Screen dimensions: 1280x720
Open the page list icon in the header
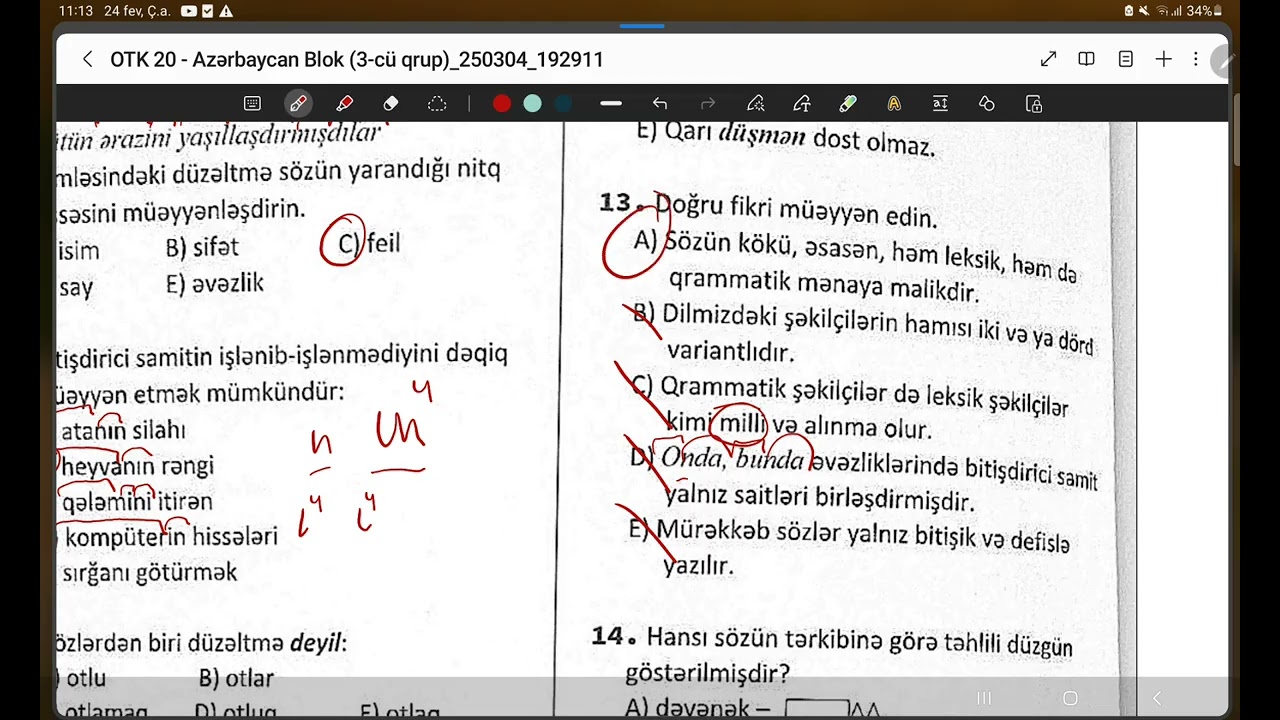tap(1126, 60)
